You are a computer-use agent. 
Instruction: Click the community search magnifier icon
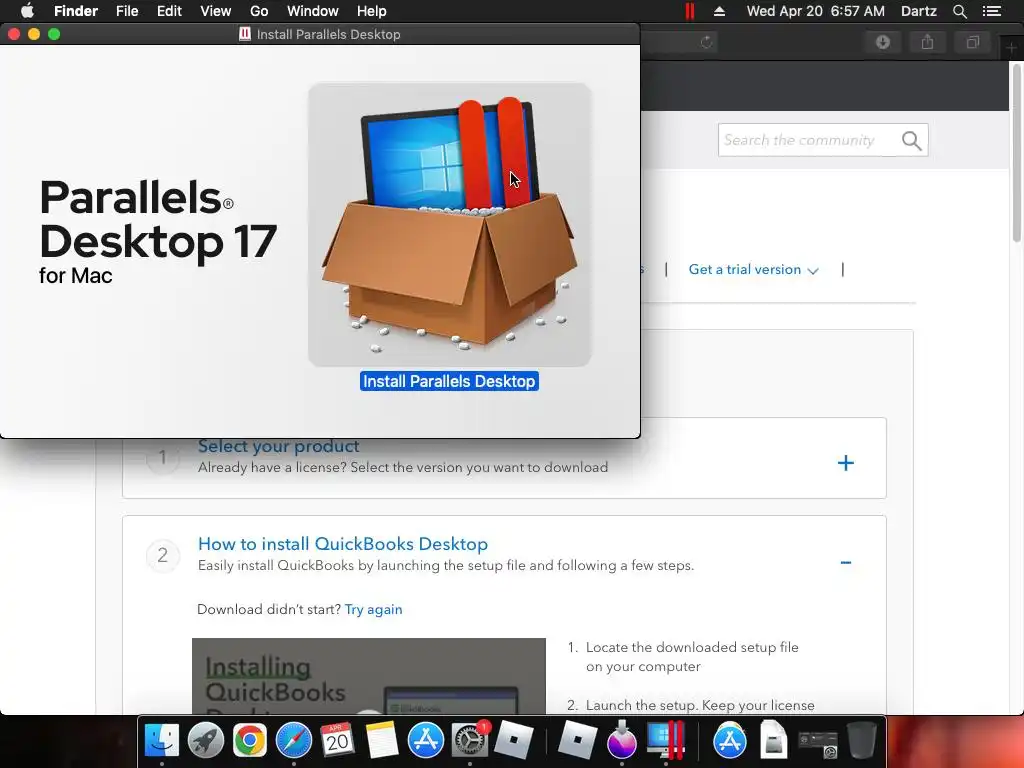click(912, 140)
